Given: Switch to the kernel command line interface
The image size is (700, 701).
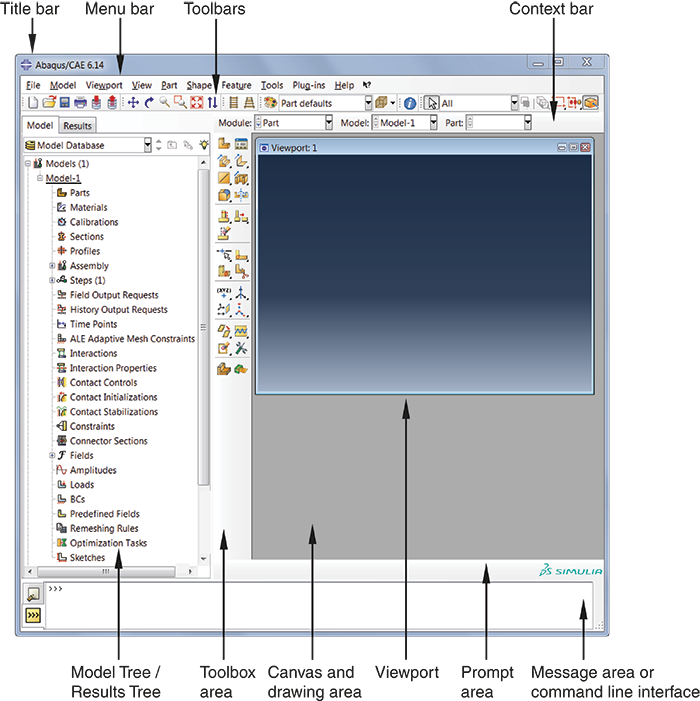Looking at the screenshot, I should tap(33, 617).
